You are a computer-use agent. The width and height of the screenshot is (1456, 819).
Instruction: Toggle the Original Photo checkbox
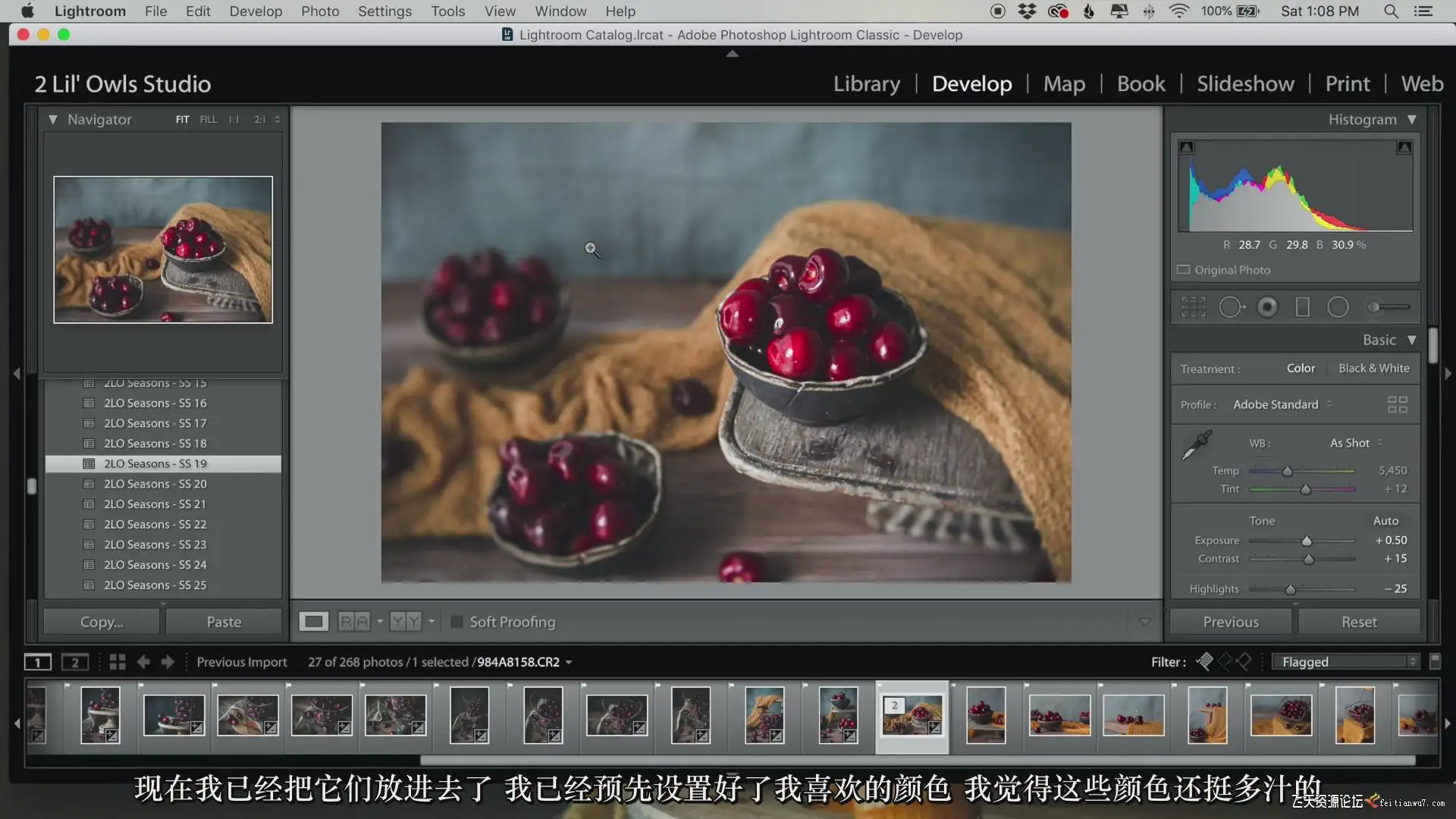tap(1183, 270)
